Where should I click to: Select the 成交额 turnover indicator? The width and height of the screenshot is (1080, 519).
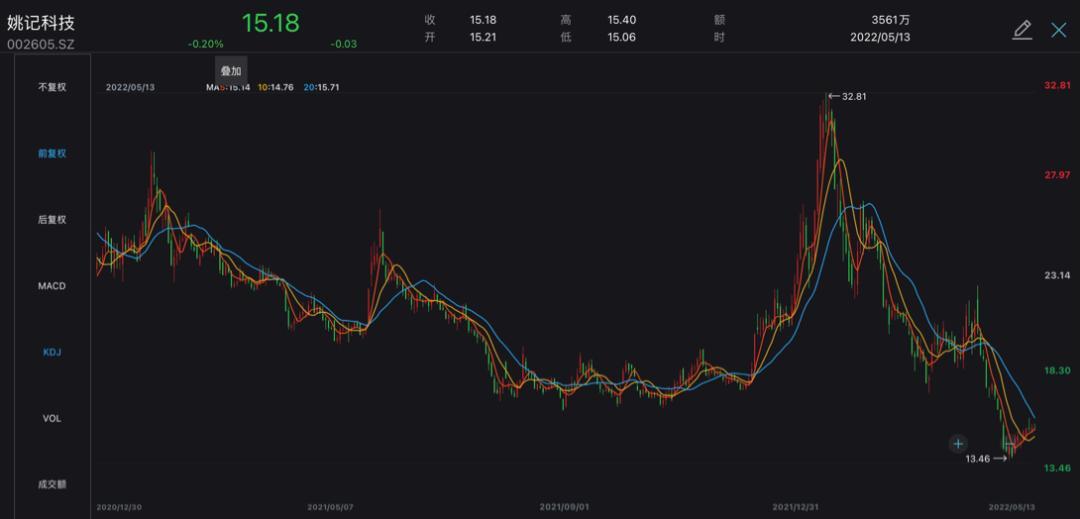click(51, 484)
